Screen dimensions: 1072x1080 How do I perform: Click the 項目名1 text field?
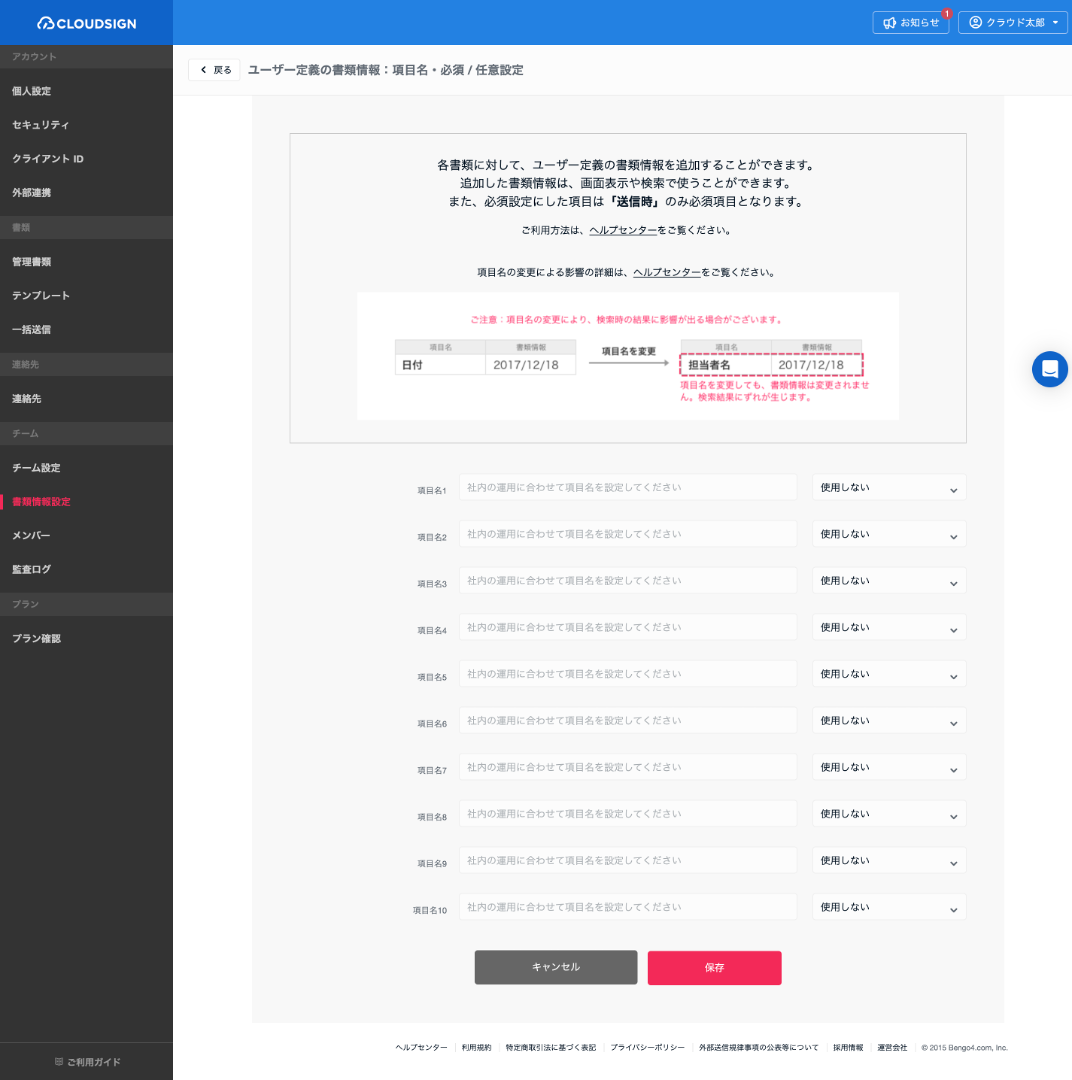tap(628, 488)
